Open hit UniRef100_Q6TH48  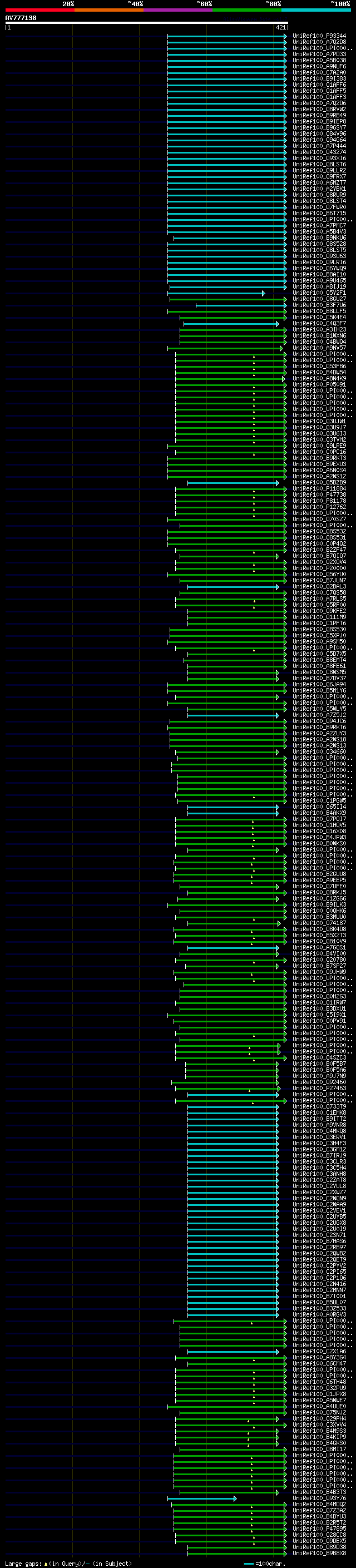coord(319,1382)
